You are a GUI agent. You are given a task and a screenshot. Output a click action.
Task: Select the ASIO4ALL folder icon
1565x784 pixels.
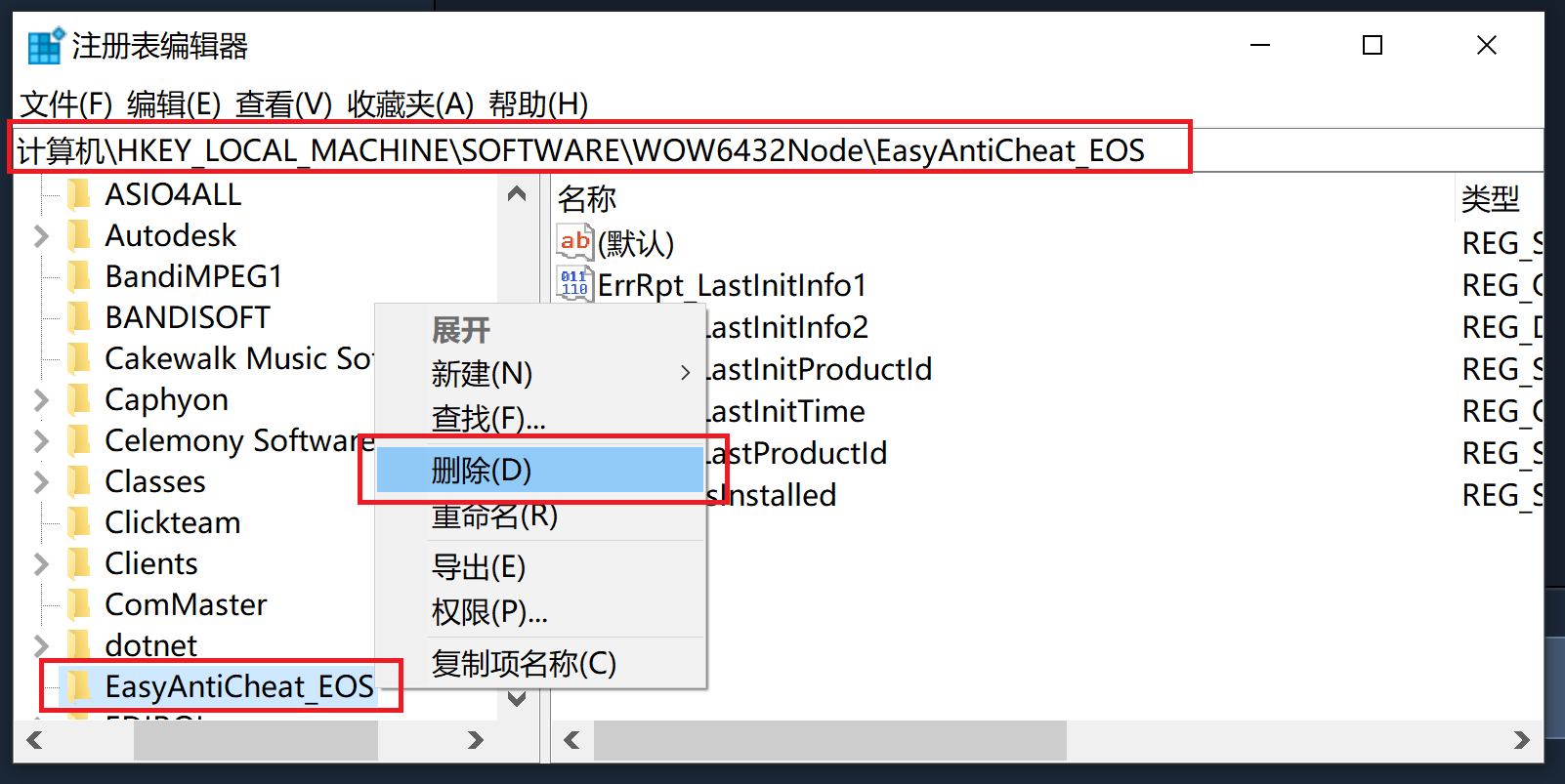click(x=79, y=194)
